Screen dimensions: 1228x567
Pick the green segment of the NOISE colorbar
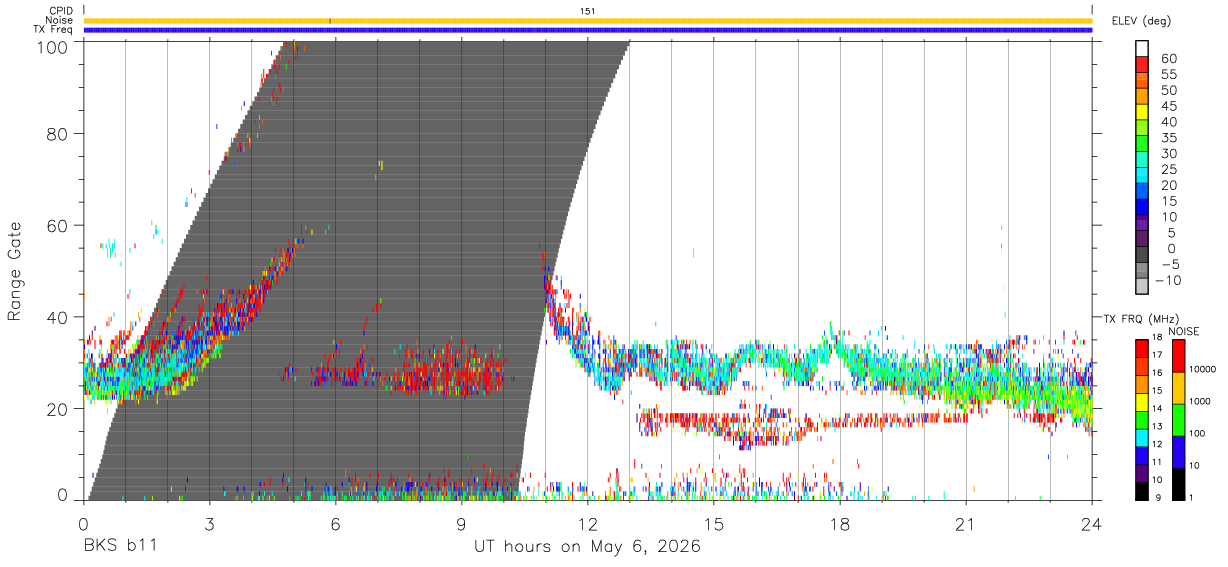click(1177, 419)
